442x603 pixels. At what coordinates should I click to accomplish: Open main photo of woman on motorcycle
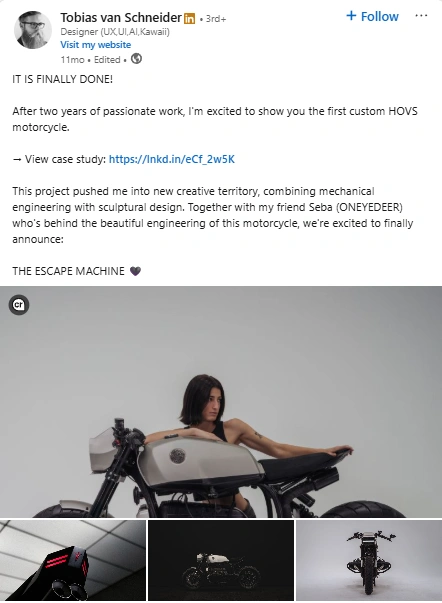click(221, 402)
